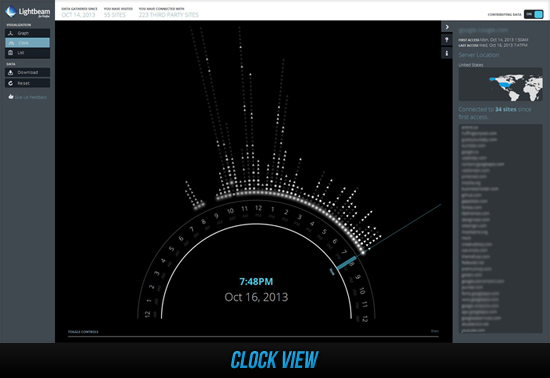The height and width of the screenshot is (378, 550).
Task: Reset all collected data
Action: pyautogui.click(x=27, y=83)
